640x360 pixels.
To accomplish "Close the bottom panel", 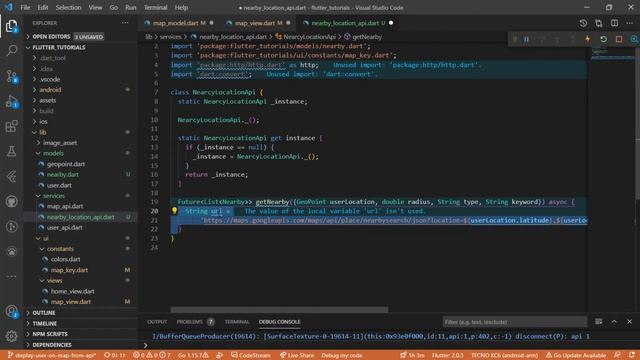I will coord(629,322).
